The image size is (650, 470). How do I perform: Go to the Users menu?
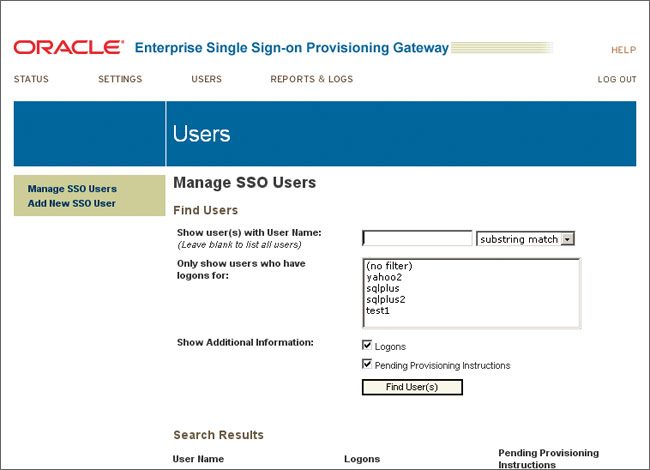(206, 80)
